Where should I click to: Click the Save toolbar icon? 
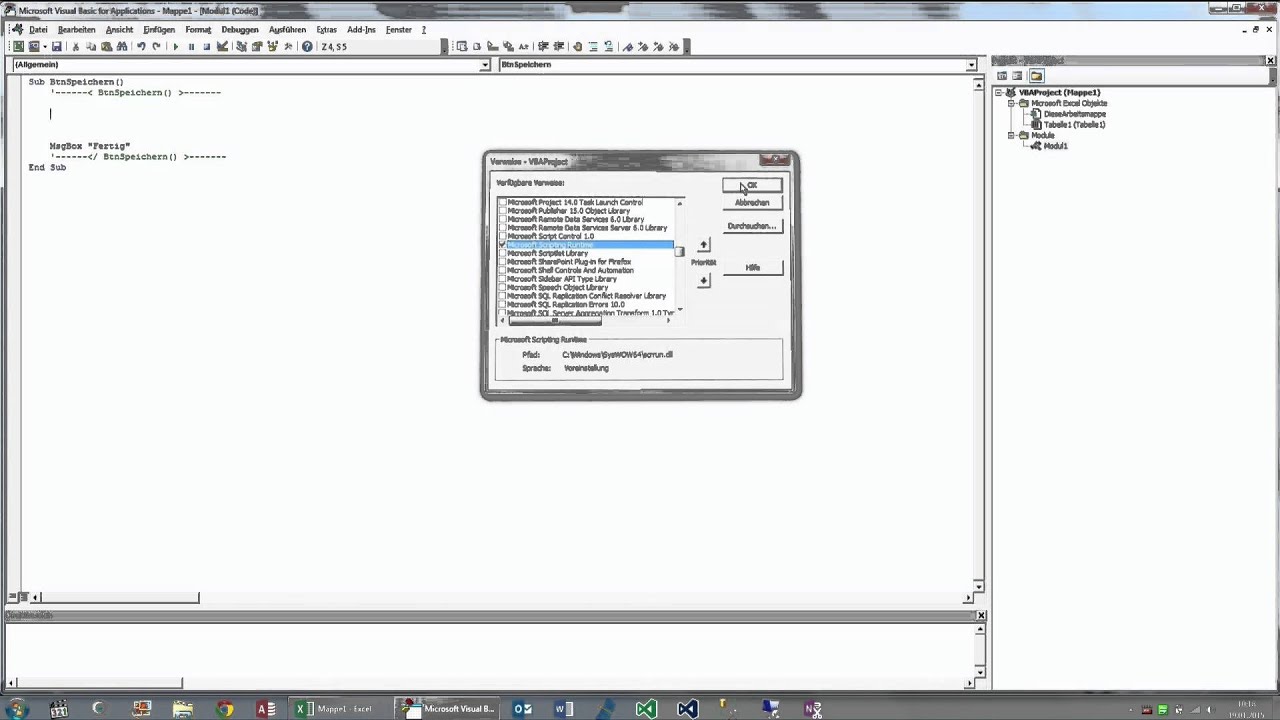click(x=56, y=46)
